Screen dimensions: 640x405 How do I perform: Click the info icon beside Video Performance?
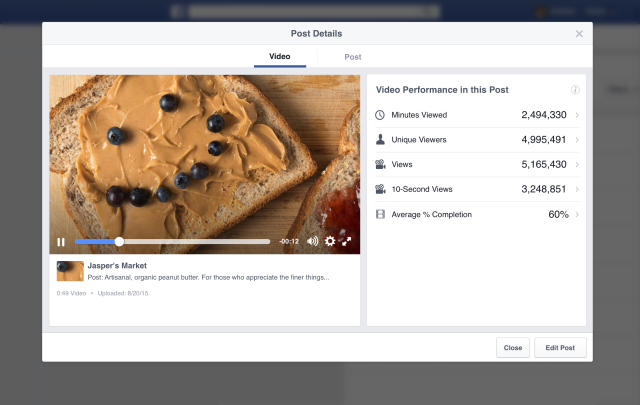[575, 90]
